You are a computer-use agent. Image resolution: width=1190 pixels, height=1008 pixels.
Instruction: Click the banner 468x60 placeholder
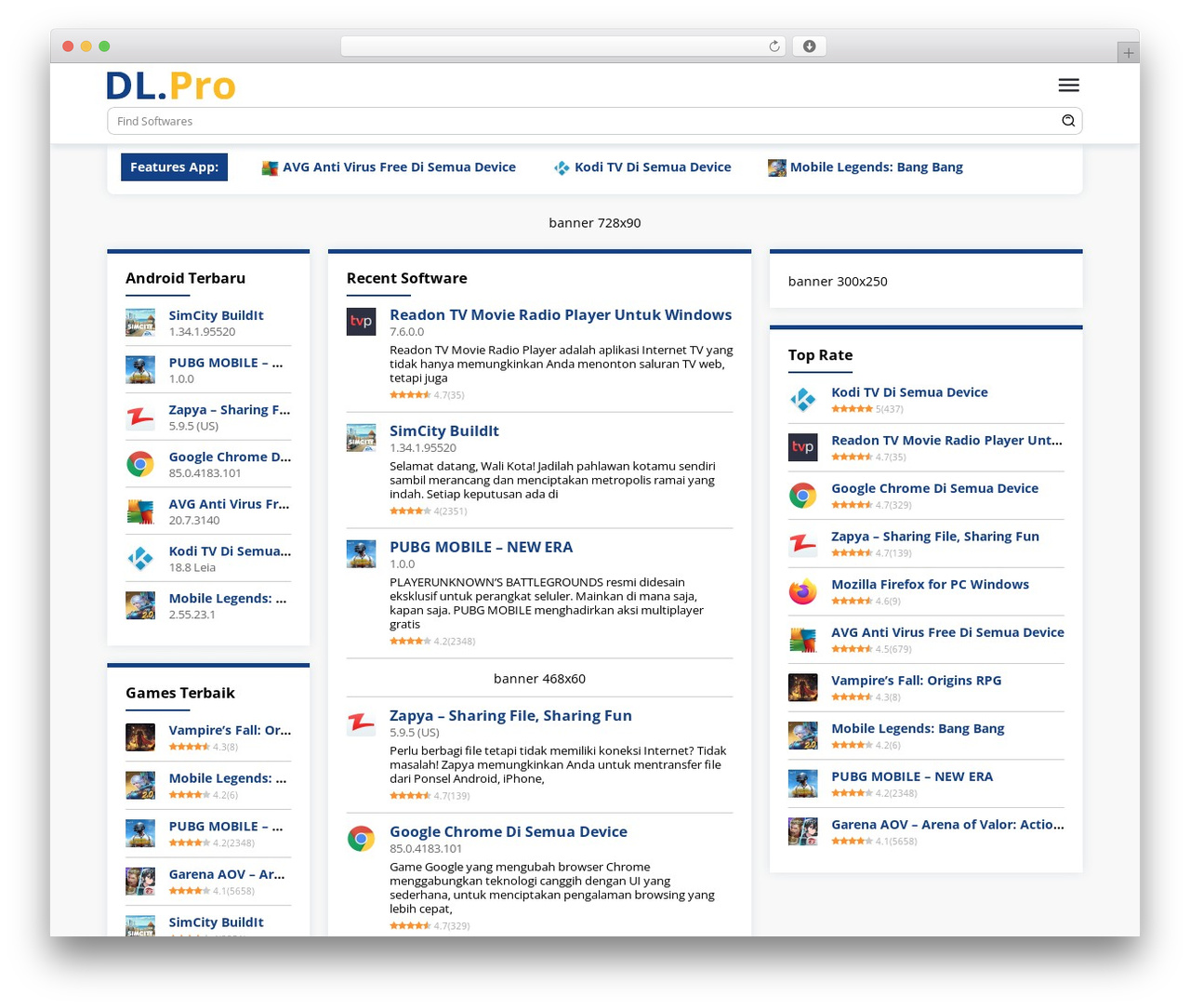click(x=539, y=679)
